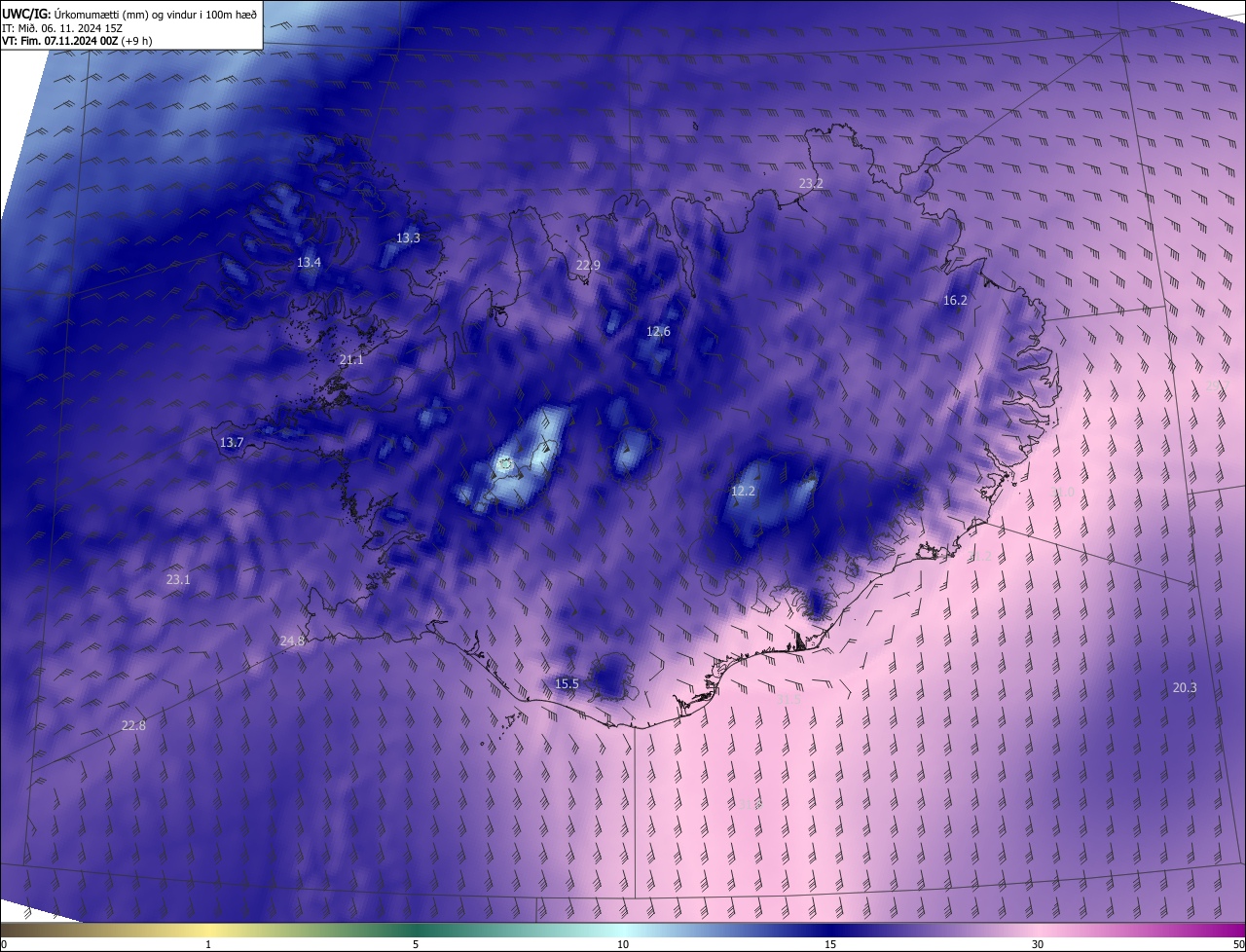This screenshot has height=952, width=1246.
Task: Click the map title 'Úrkomumætti (mm) og vindur í 100m hæð'
Action: tap(156, 16)
